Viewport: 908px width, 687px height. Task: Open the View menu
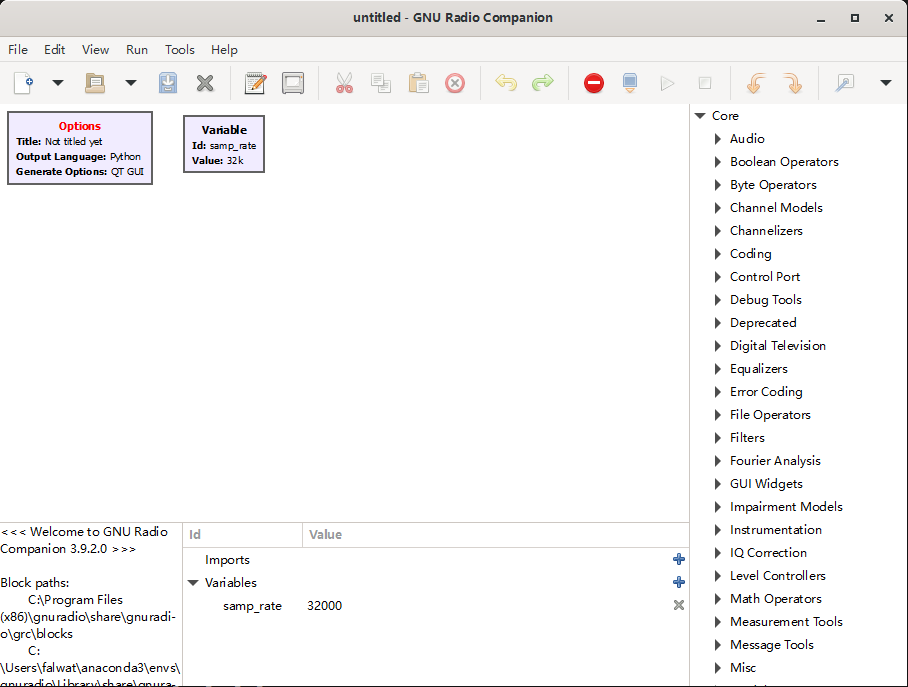point(96,50)
